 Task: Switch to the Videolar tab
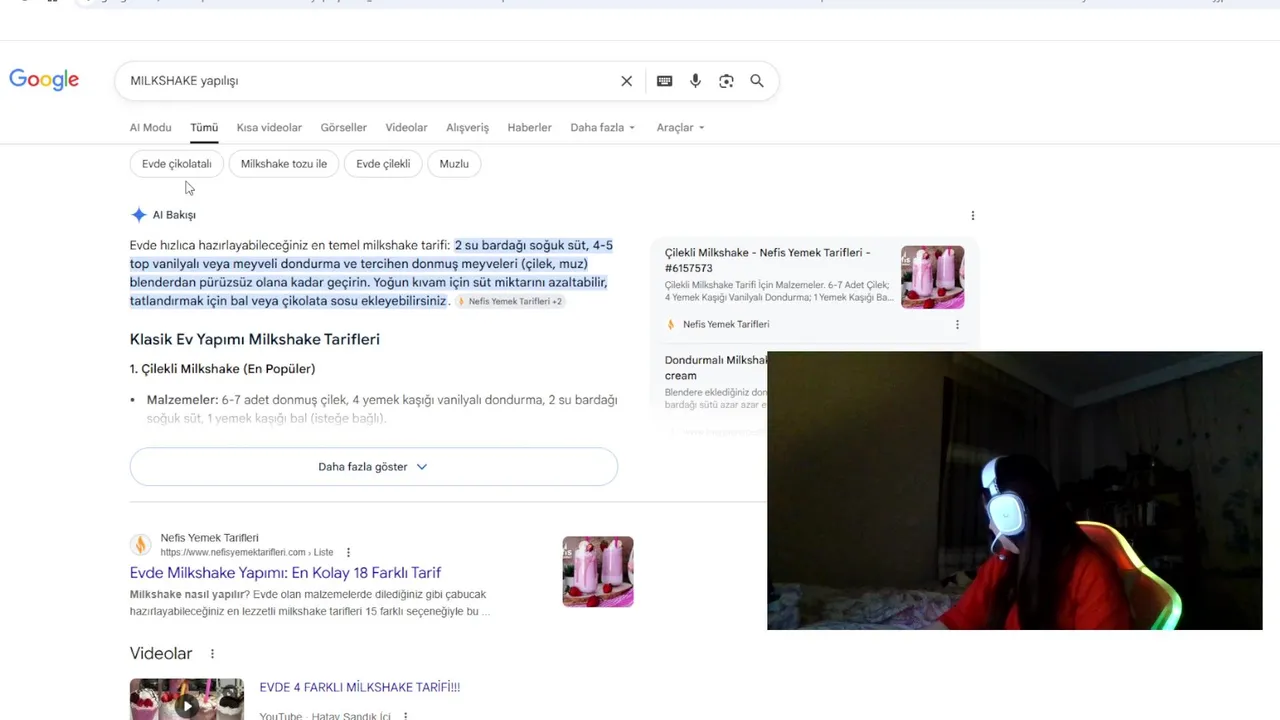(x=406, y=128)
